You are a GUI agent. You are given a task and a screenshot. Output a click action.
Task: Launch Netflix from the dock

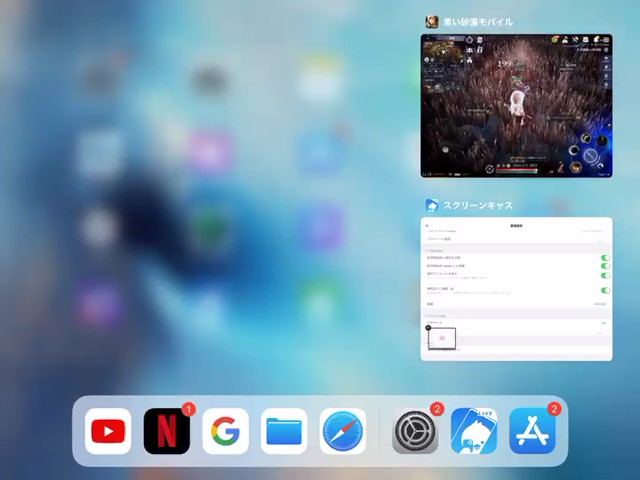167,431
